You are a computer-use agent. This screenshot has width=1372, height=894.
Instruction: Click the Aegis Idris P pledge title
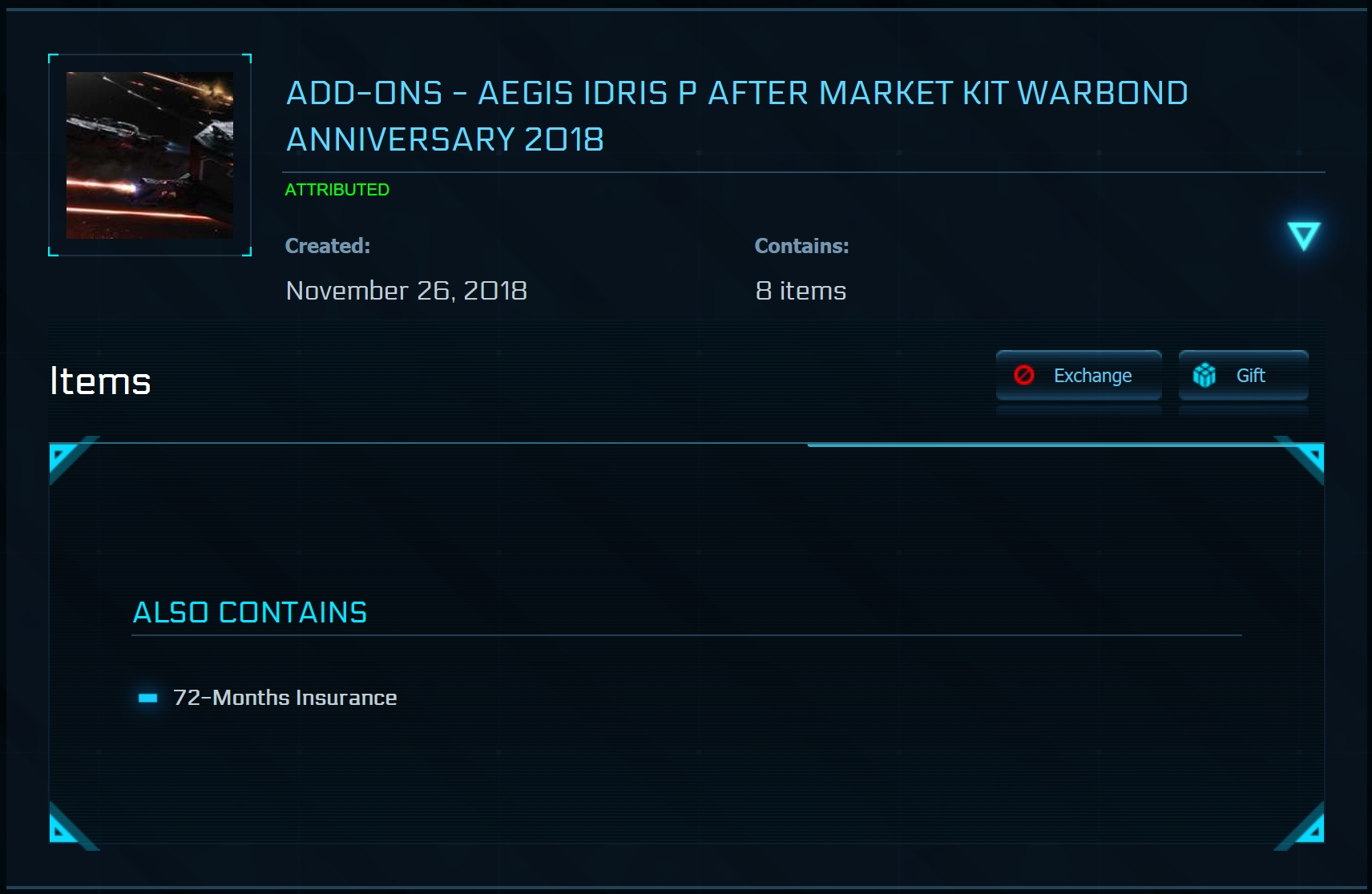tap(736, 116)
